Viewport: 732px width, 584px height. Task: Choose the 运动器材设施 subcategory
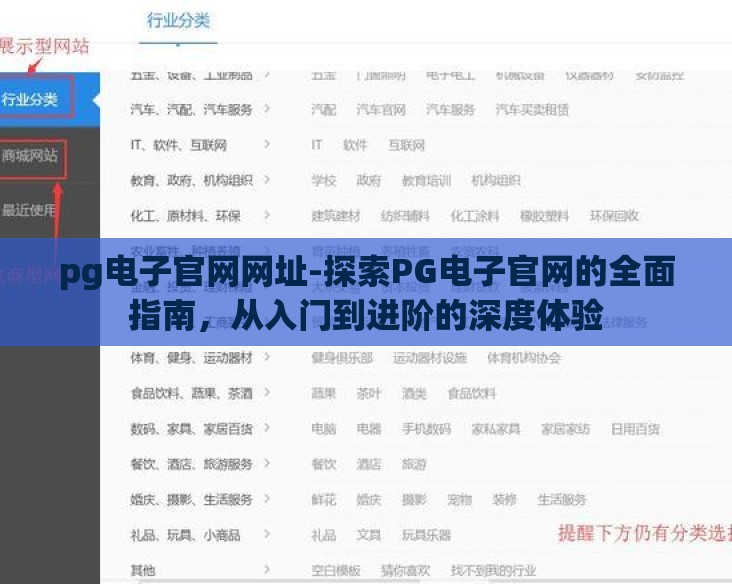point(429,358)
